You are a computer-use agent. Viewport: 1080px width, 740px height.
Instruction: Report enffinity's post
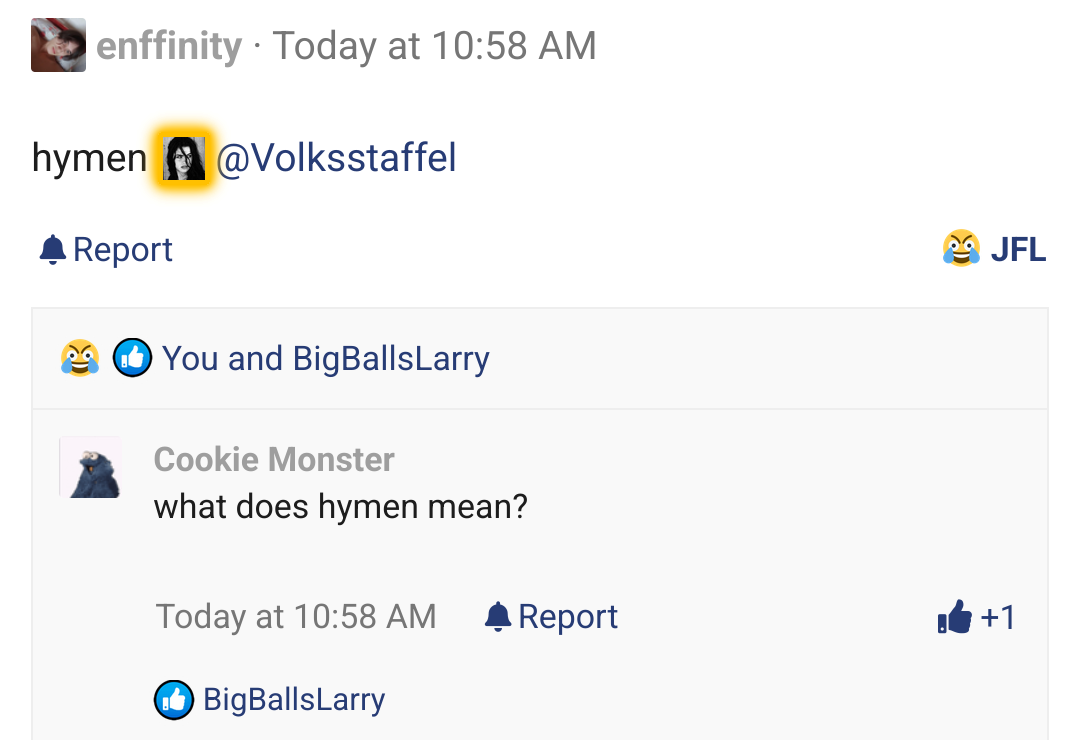coord(122,249)
